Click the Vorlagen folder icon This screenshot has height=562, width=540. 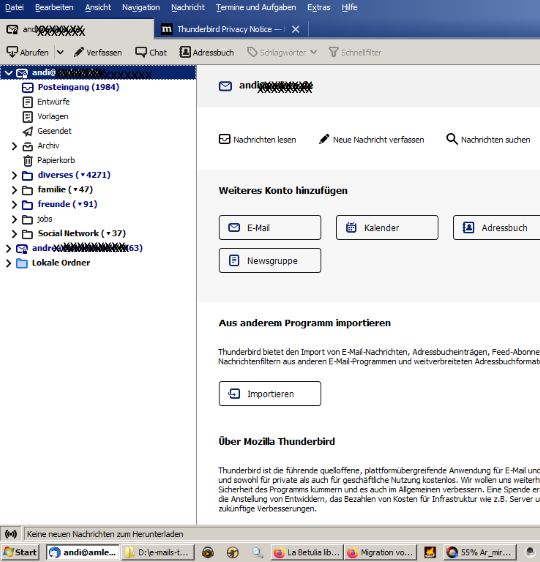[28, 117]
